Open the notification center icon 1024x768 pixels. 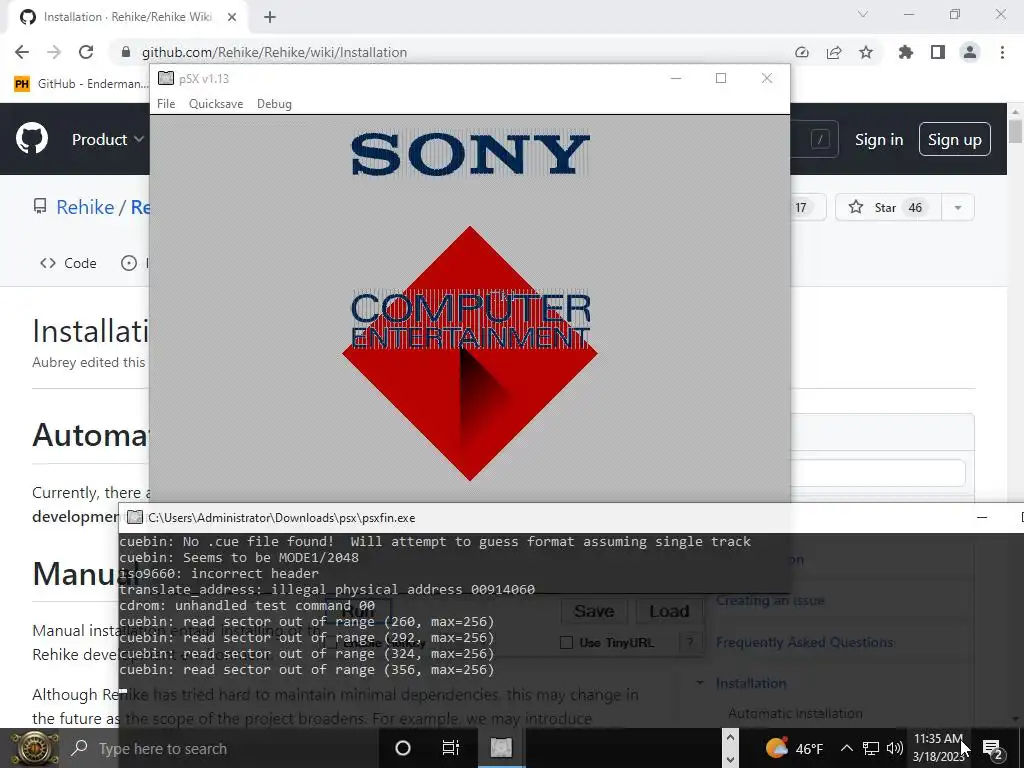[x=993, y=748]
